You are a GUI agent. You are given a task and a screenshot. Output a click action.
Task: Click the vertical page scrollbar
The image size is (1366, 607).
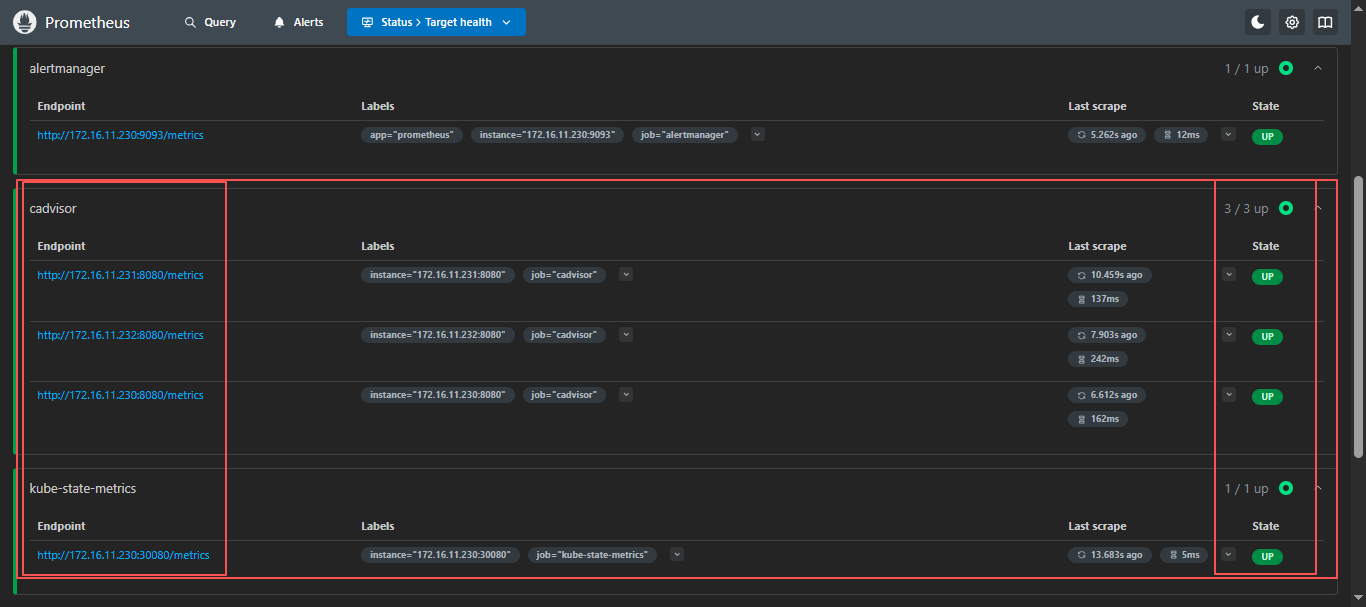(1358, 300)
